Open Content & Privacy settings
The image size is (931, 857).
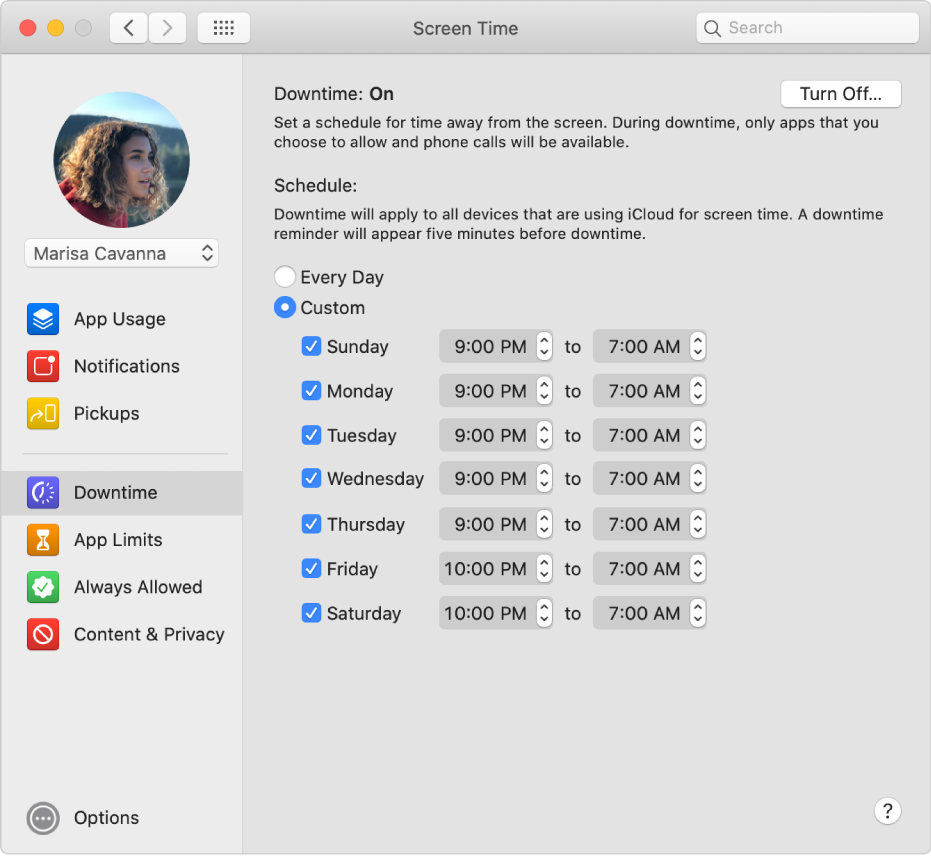point(43,634)
